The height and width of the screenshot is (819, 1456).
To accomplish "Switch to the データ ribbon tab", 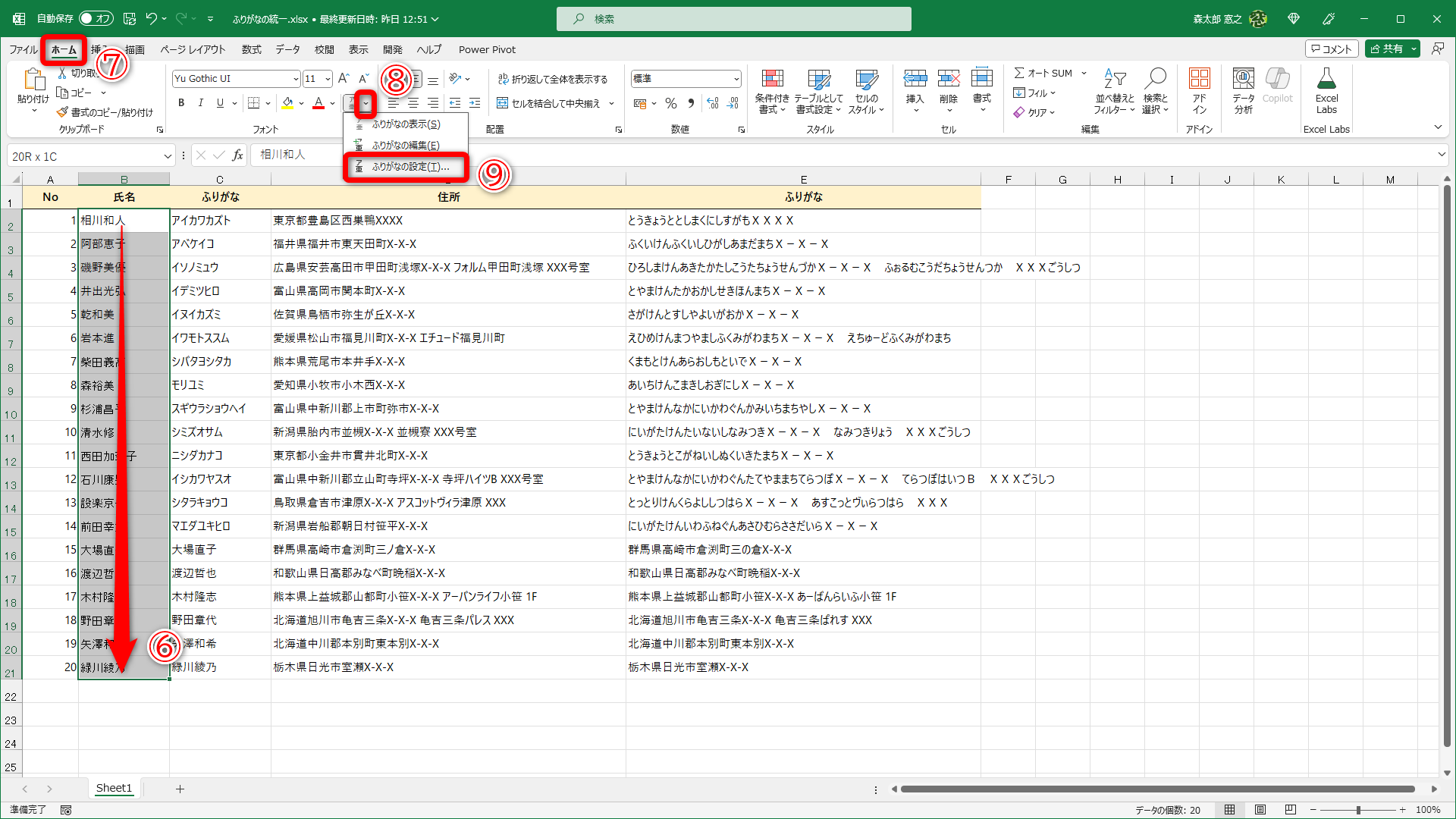I will 287,49.
